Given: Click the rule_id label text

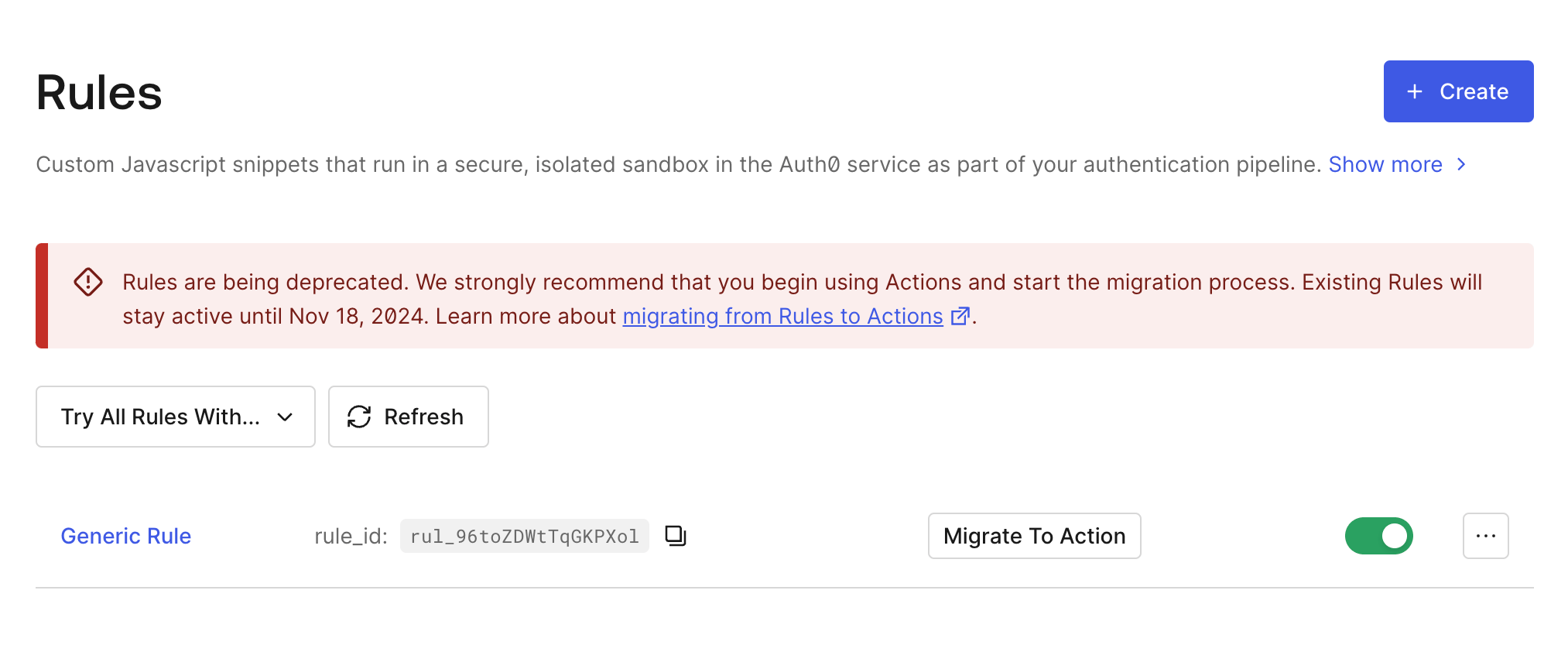Looking at the screenshot, I should (x=351, y=536).
